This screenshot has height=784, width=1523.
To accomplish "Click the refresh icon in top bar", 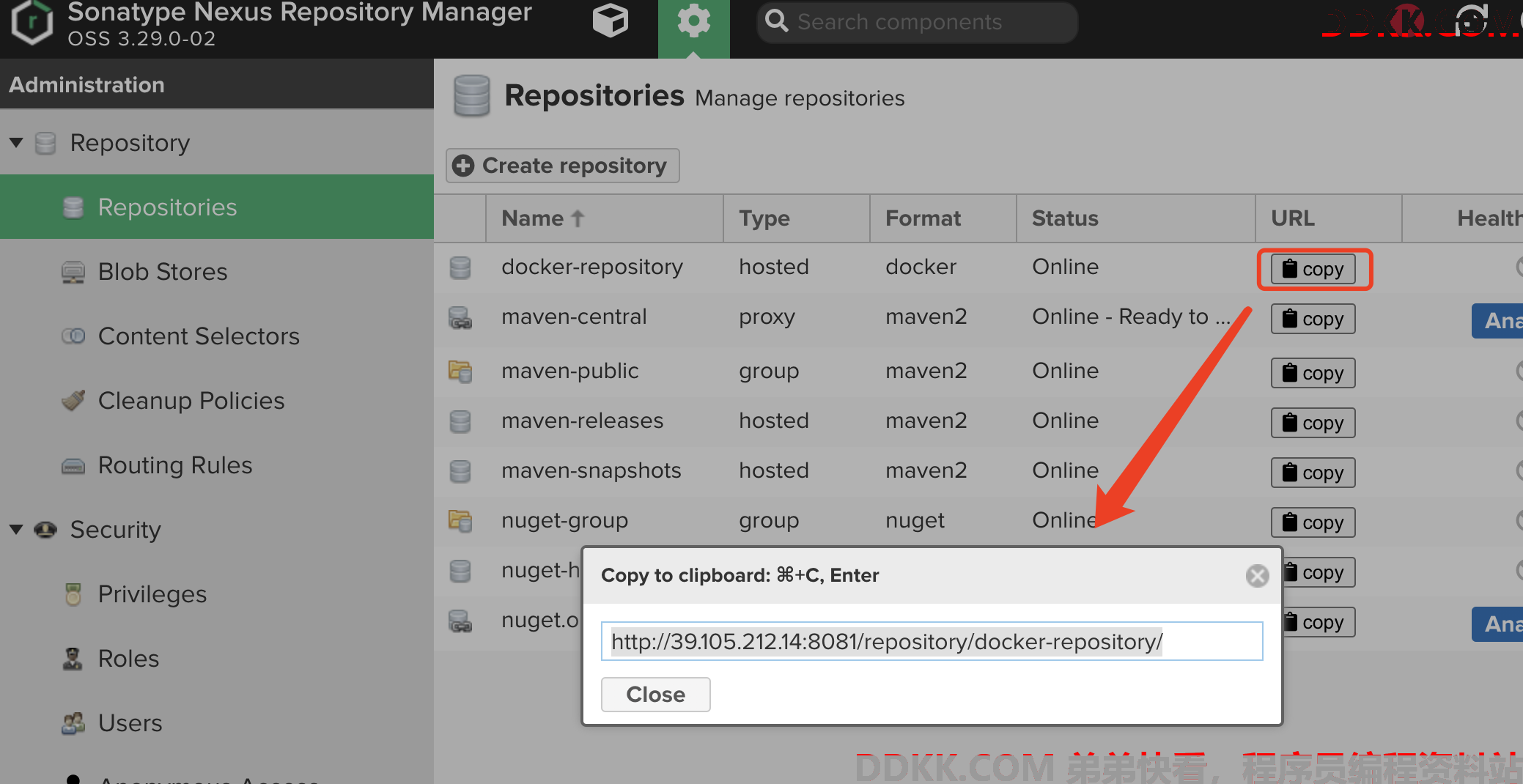I will 1471,21.
